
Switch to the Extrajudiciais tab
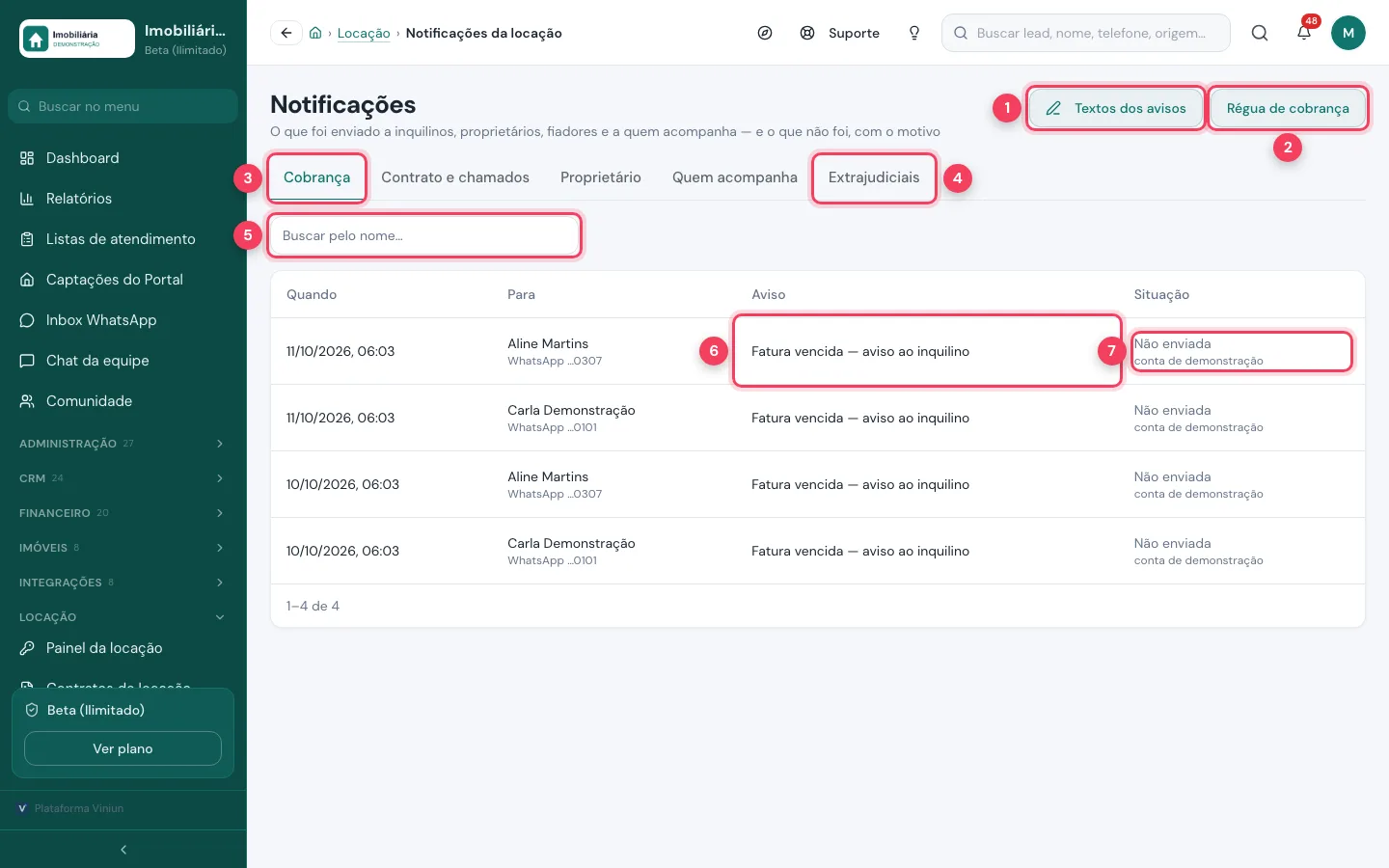pyautogui.click(x=874, y=177)
